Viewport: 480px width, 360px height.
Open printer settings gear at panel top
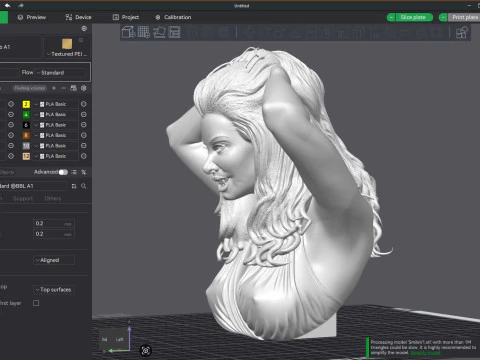click(84, 29)
